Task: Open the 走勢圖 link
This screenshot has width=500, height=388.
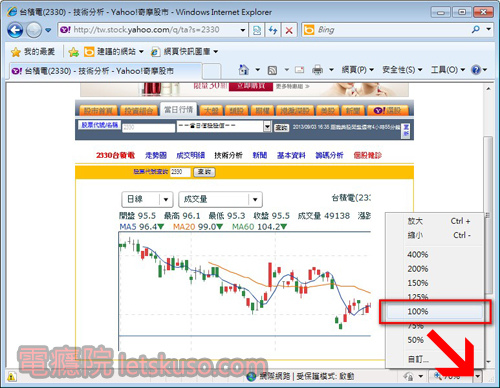Action: pos(156,155)
